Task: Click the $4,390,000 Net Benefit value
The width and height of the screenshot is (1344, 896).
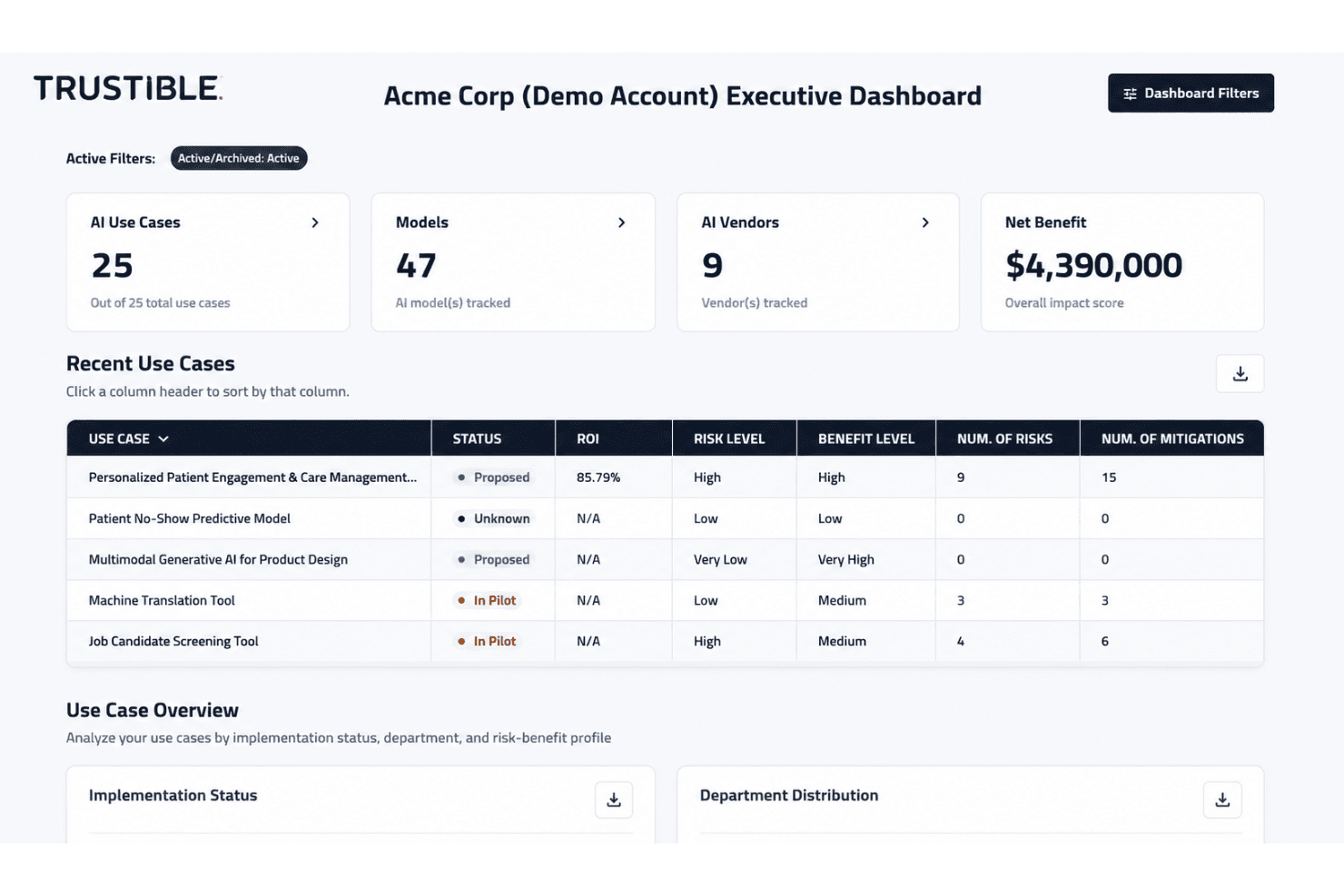Action: [x=1093, y=265]
